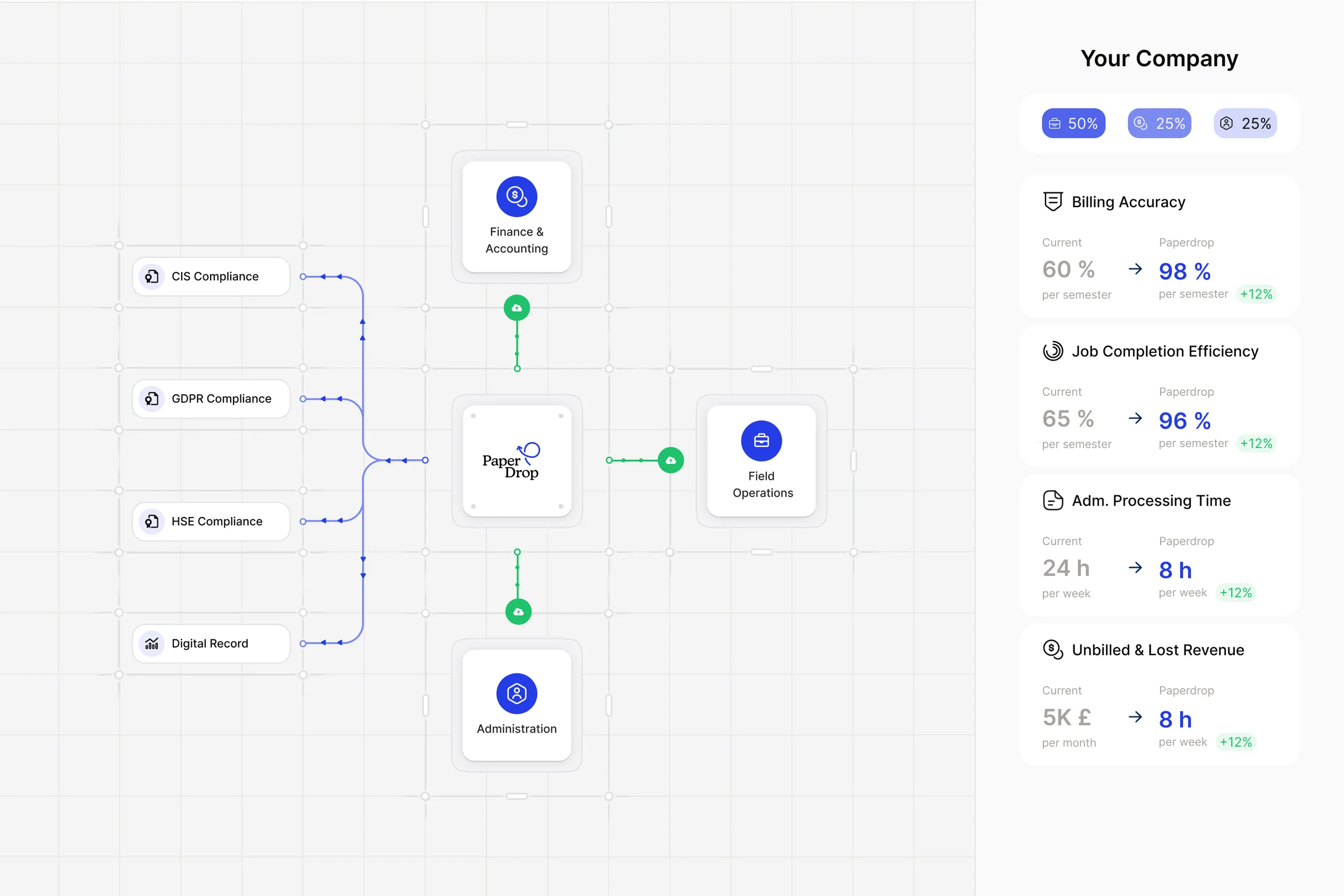The width and height of the screenshot is (1344, 896).
Task: Click the arrow in Unbilled & Lost Revenue row
Action: (x=1135, y=716)
